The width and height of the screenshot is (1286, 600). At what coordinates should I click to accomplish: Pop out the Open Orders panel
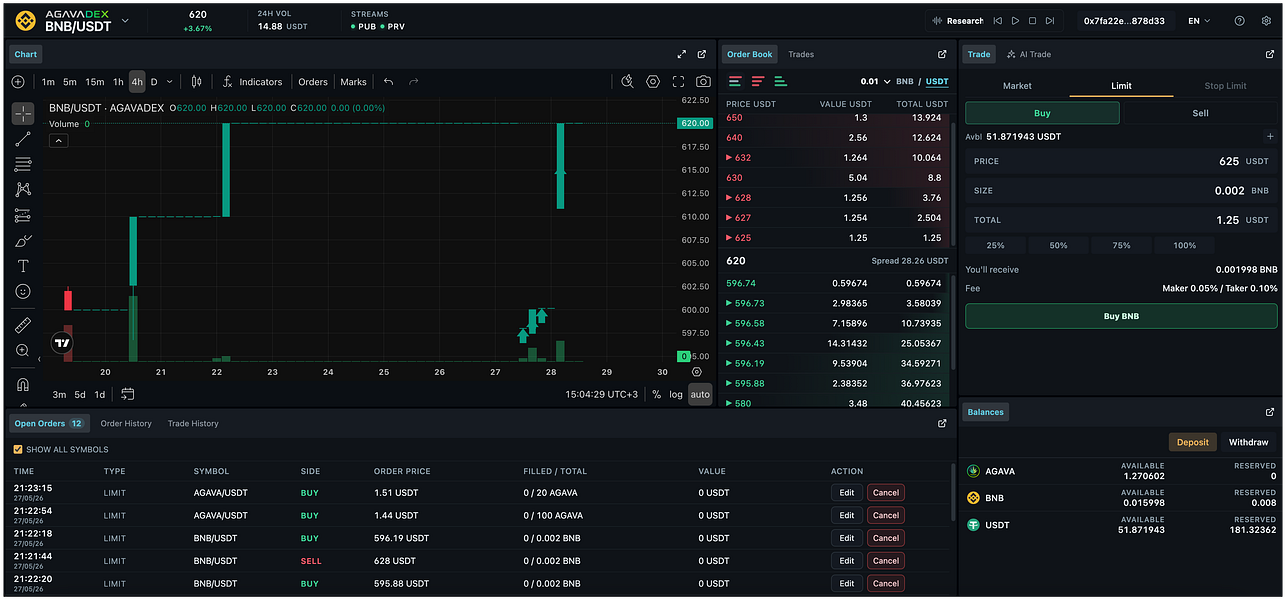[x=942, y=424]
